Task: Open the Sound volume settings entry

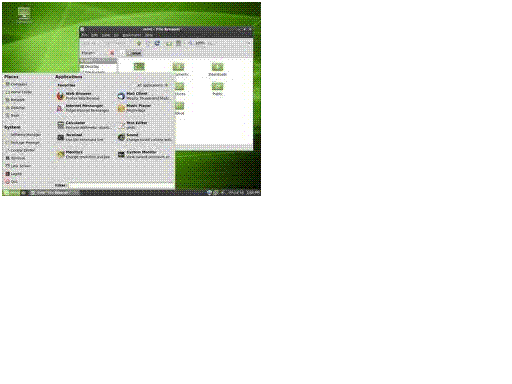Action: [144, 137]
